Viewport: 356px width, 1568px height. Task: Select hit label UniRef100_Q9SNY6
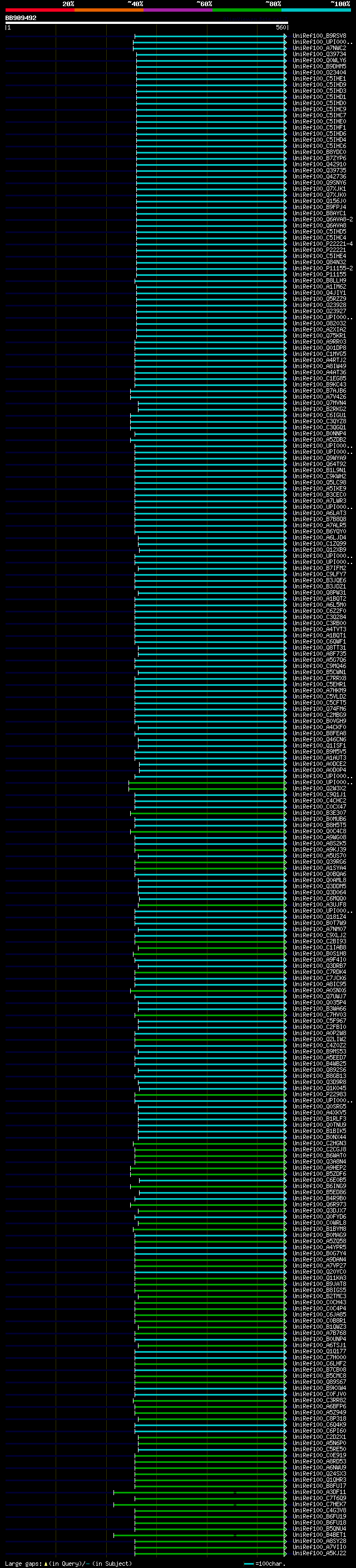click(x=319, y=182)
